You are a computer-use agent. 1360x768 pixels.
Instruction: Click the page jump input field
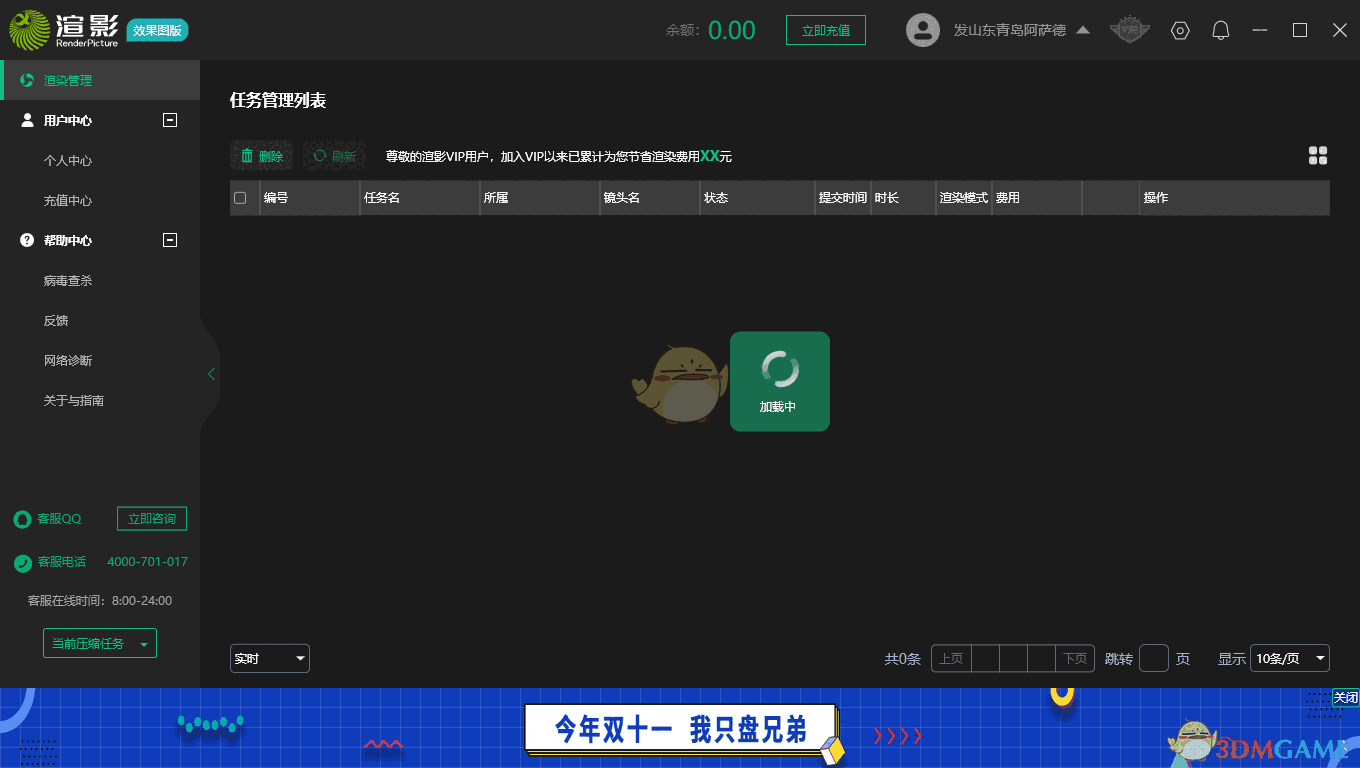point(1153,658)
